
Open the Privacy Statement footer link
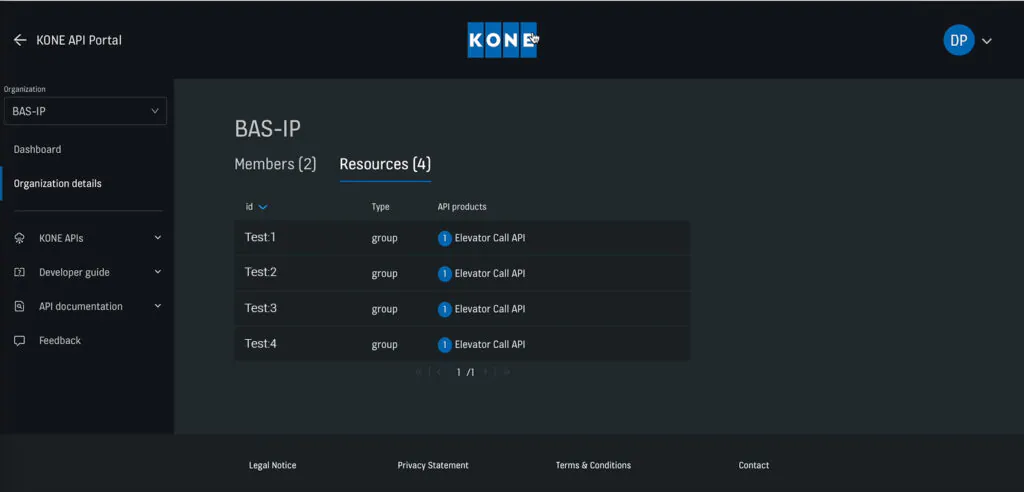[x=433, y=465]
